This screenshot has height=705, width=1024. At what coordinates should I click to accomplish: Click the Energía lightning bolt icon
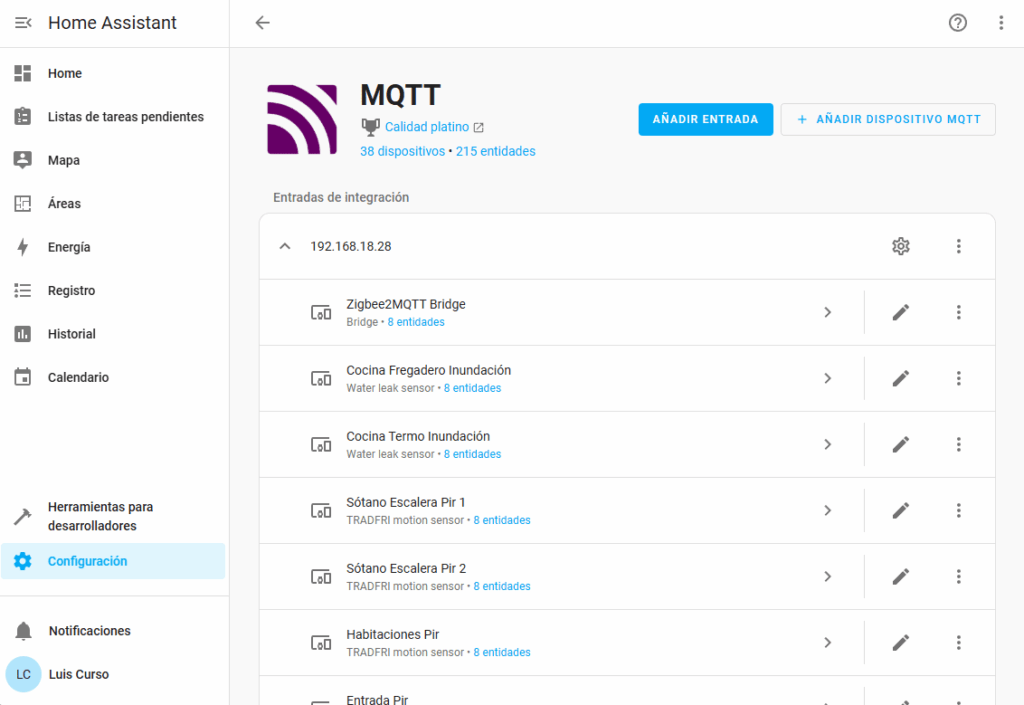point(23,247)
